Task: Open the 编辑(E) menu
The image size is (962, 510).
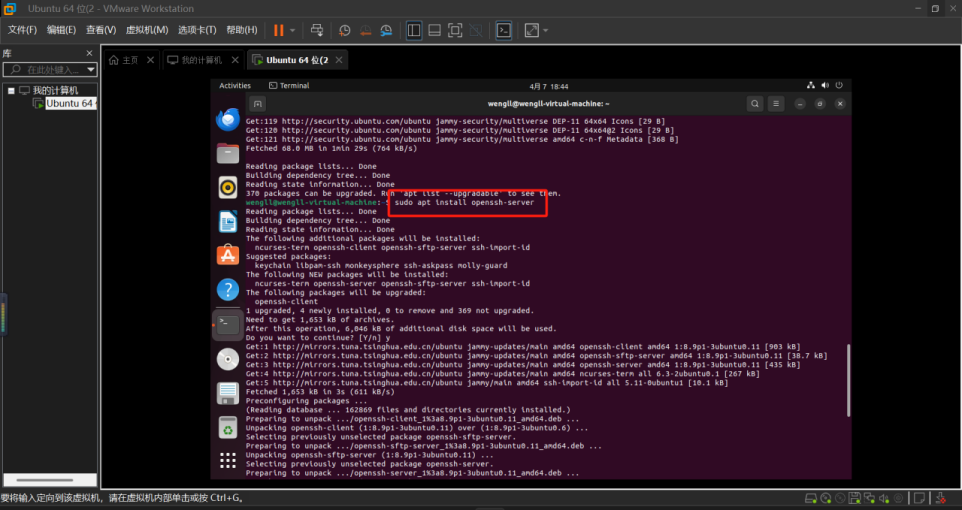Action: point(61,30)
